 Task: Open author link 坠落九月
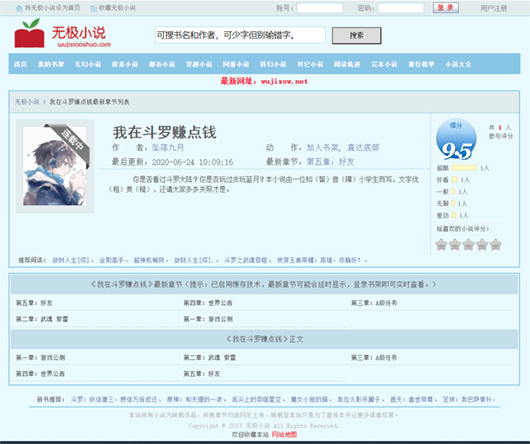pos(168,148)
